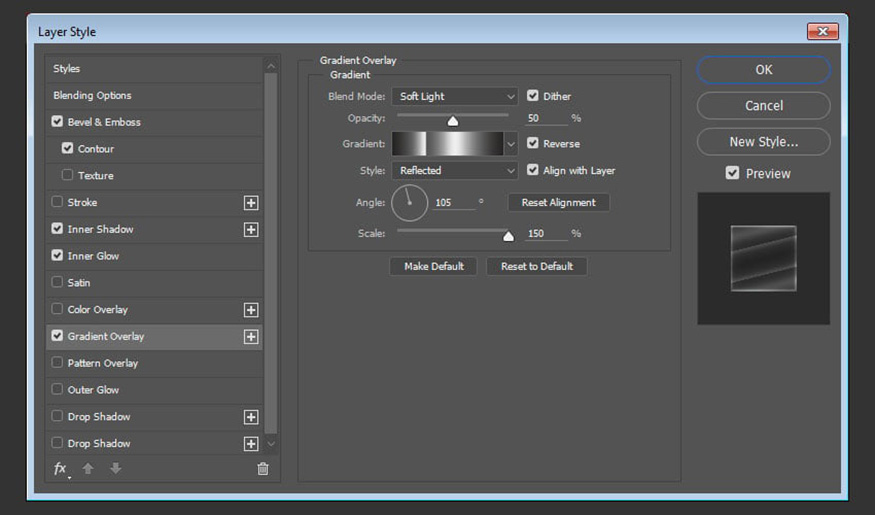Viewport: 875px width, 515px height.
Task: Open the Styles section
Action: (x=67, y=69)
